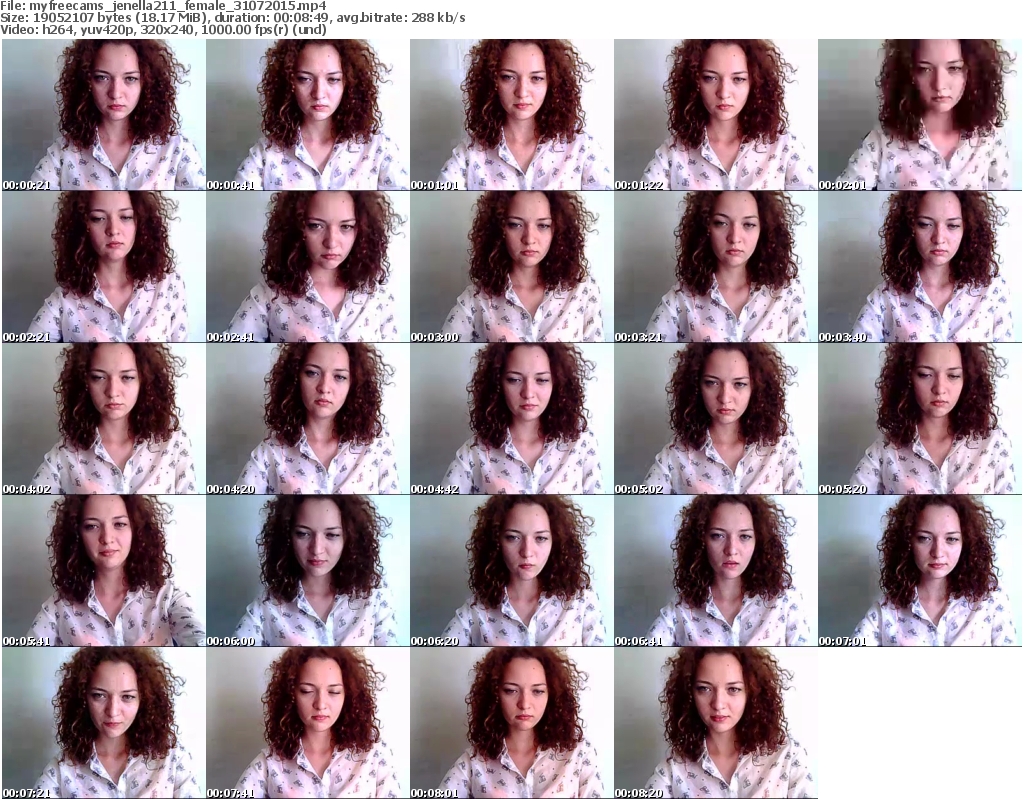The width and height of the screenshot is (1024, 799).
Task: Open the 00:07:41 eyes-closed frame
Action: pos(308,723)
